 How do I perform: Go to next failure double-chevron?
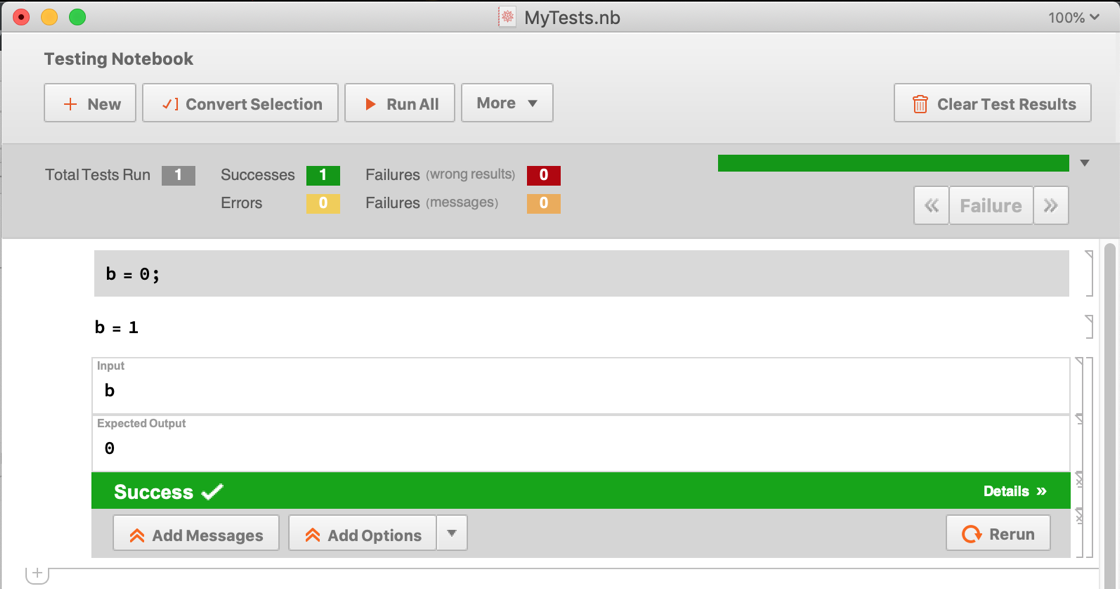[x=1051, y=206]
